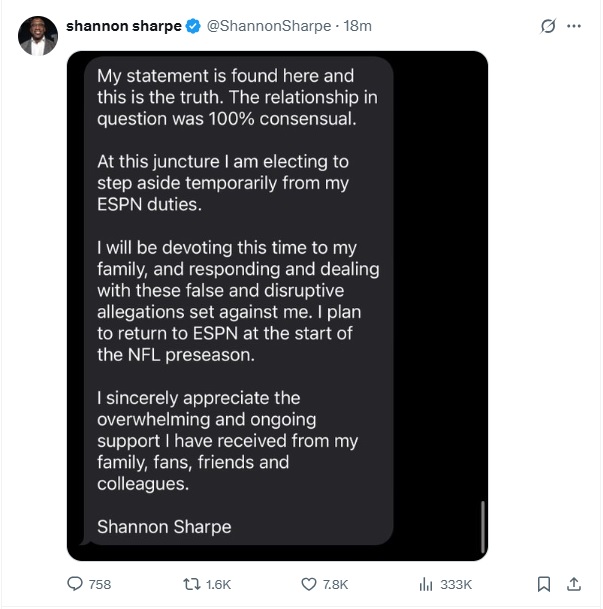
Task: Click the Grok explain icon
Action: [x=547, y=26]
